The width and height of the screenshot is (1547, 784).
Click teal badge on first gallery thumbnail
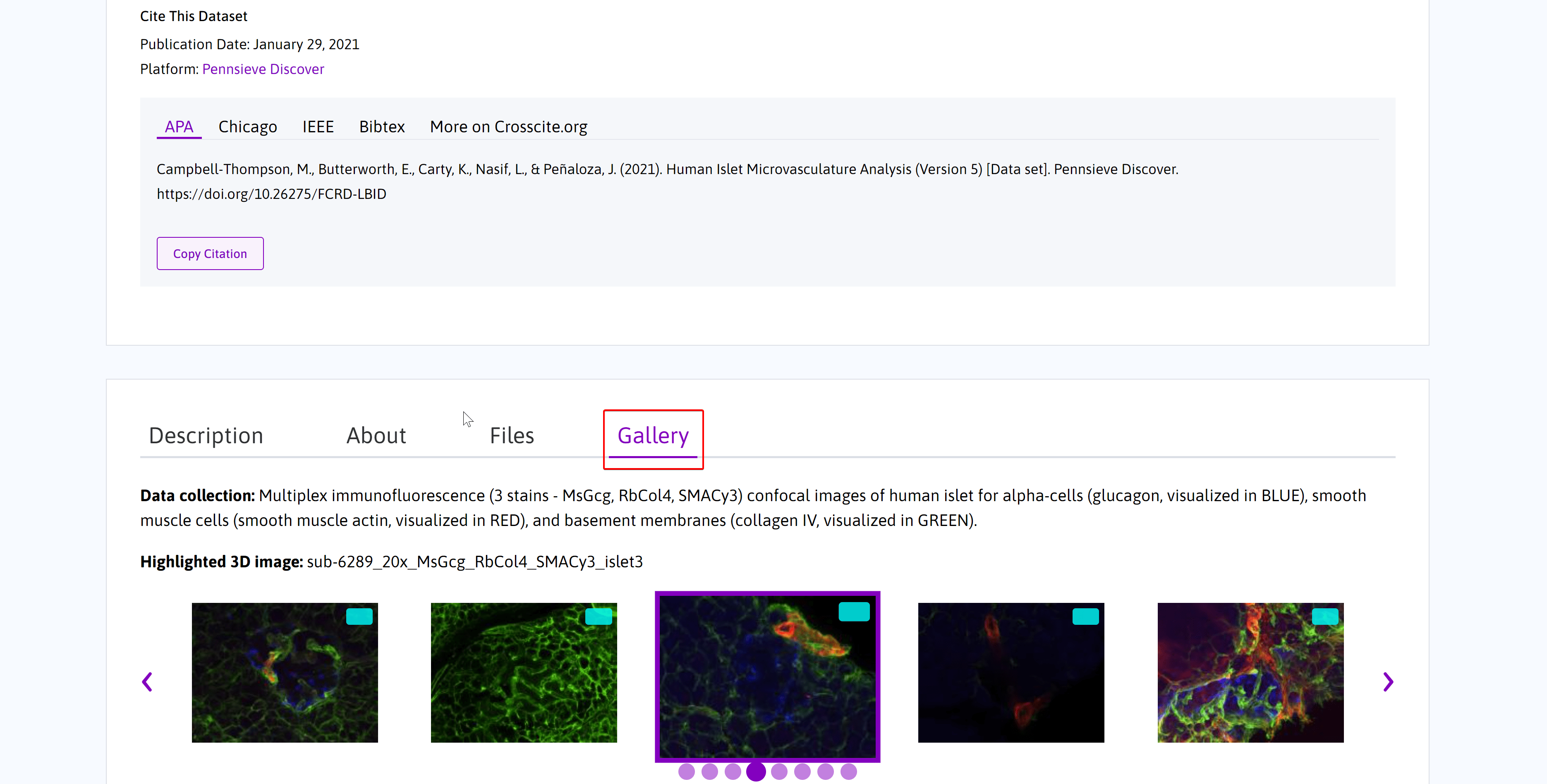359,617
